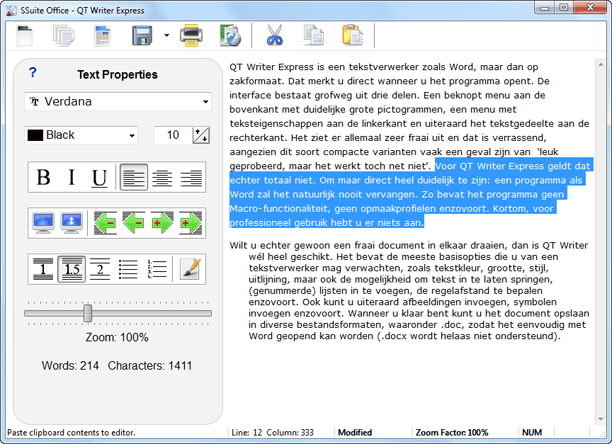Click the Characters: 1411 count

(x=150, y=366)
